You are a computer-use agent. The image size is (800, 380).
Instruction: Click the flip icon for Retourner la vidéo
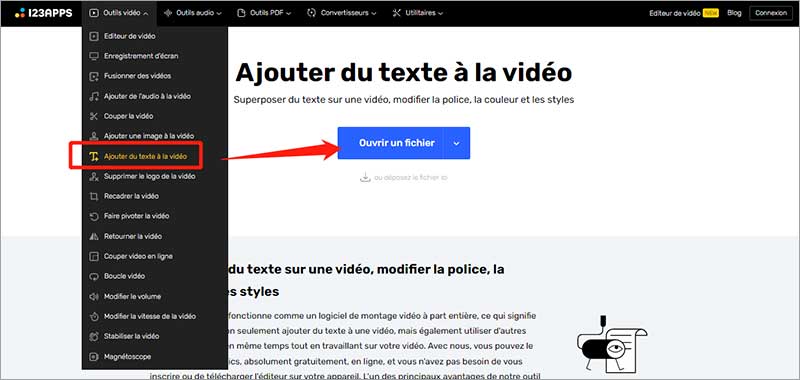(x=93, y=236)
